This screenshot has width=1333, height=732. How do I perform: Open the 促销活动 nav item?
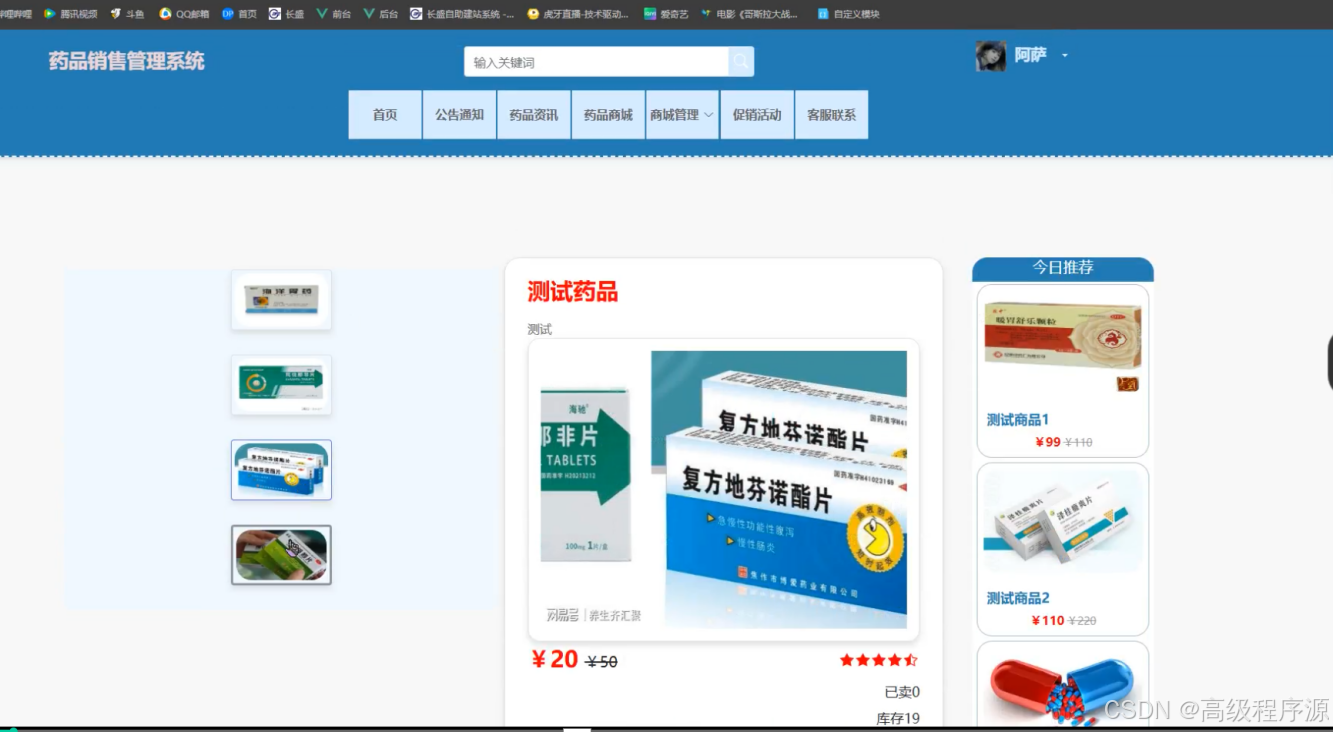(x=757, y=115)
